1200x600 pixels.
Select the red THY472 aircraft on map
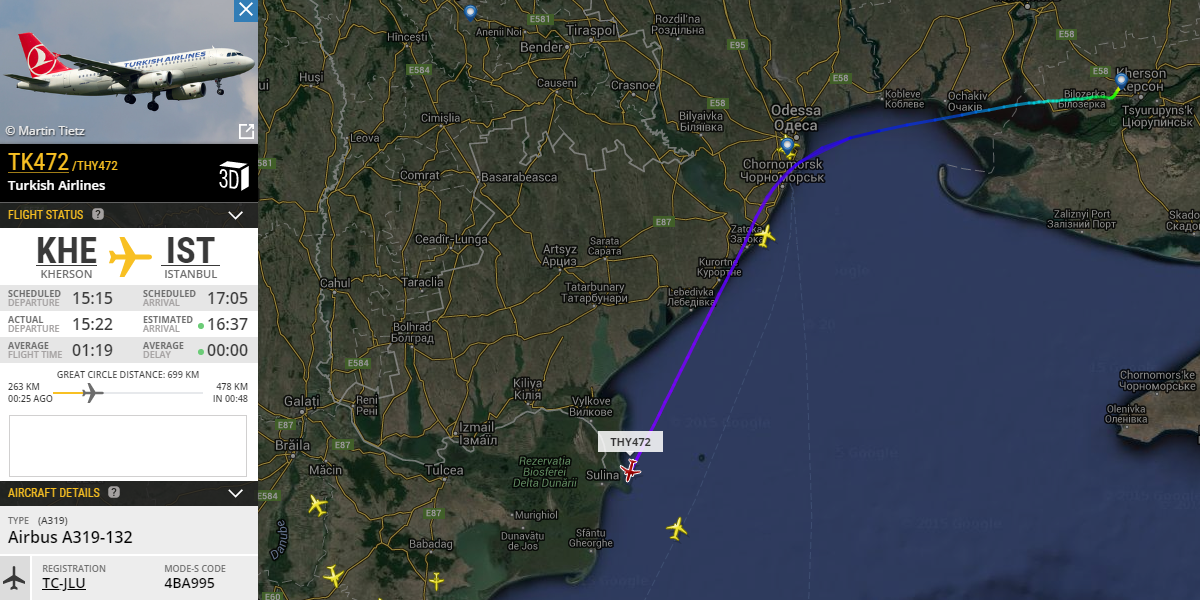tap(630, 468)
